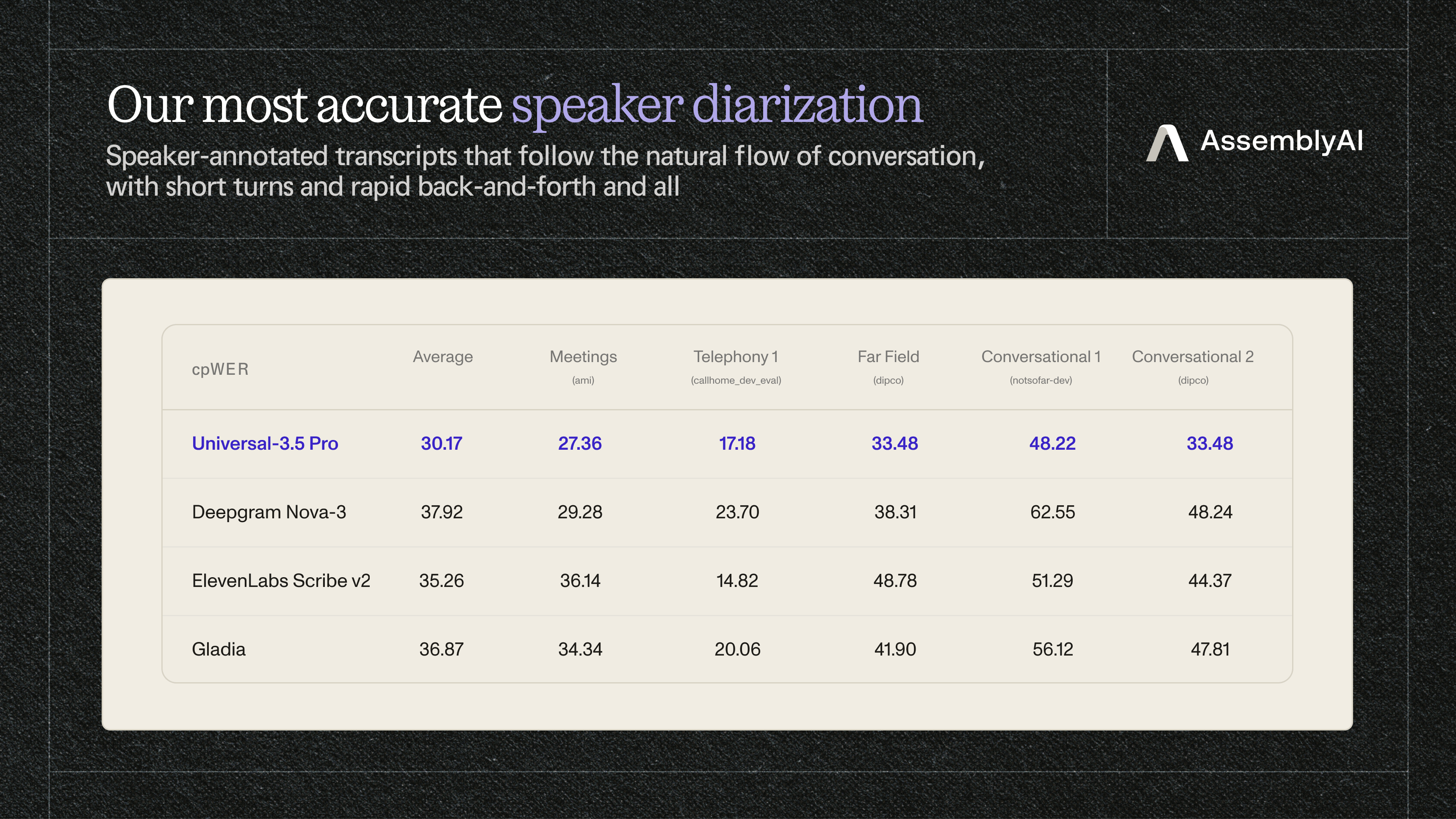Select the cpWER table header label

[x=220, y=370]
